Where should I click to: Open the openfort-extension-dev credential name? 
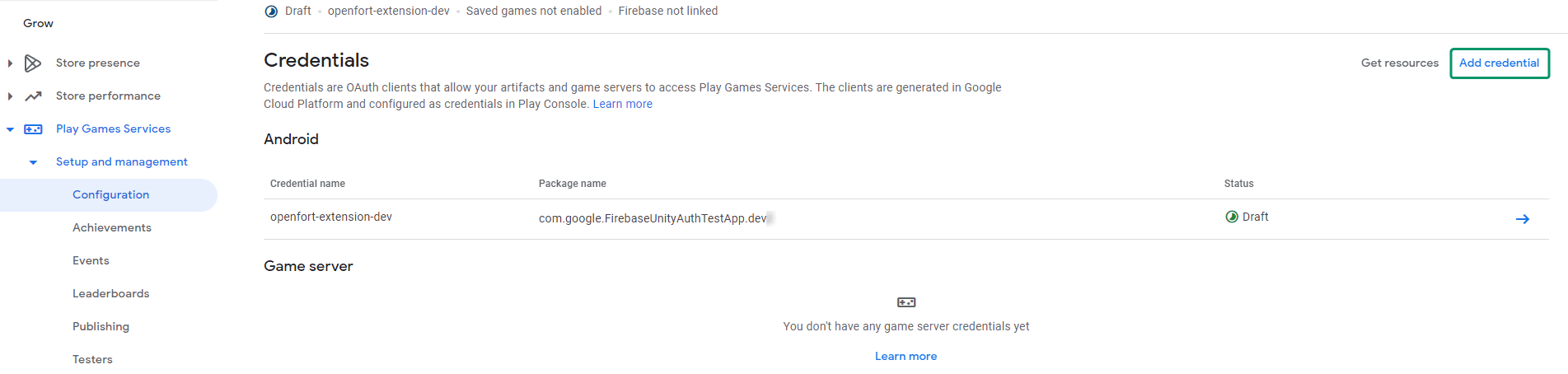331,217
